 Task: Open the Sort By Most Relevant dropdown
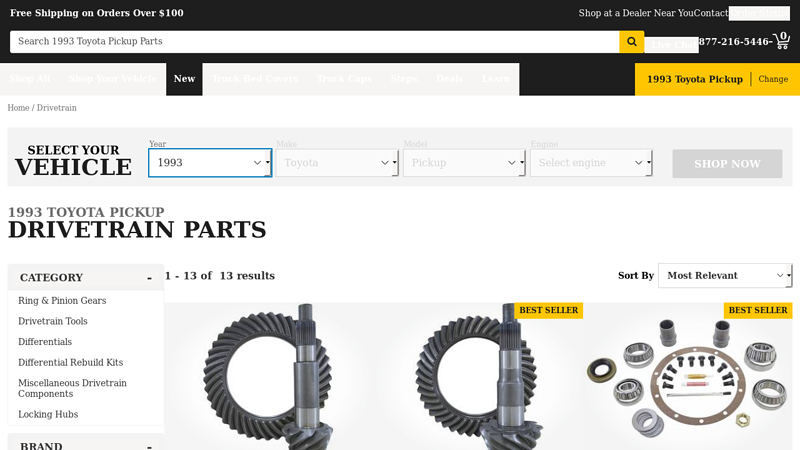pyautogui.click(x=725, y=276)
